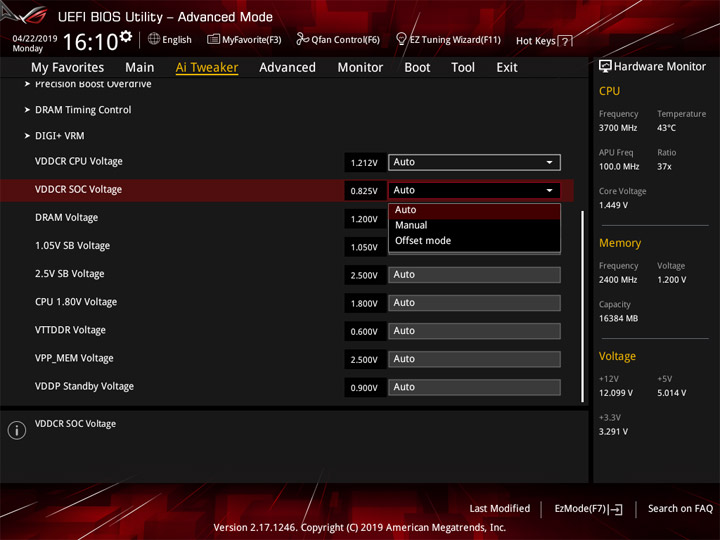Select the 1.05V SB Voltage label

73,246
